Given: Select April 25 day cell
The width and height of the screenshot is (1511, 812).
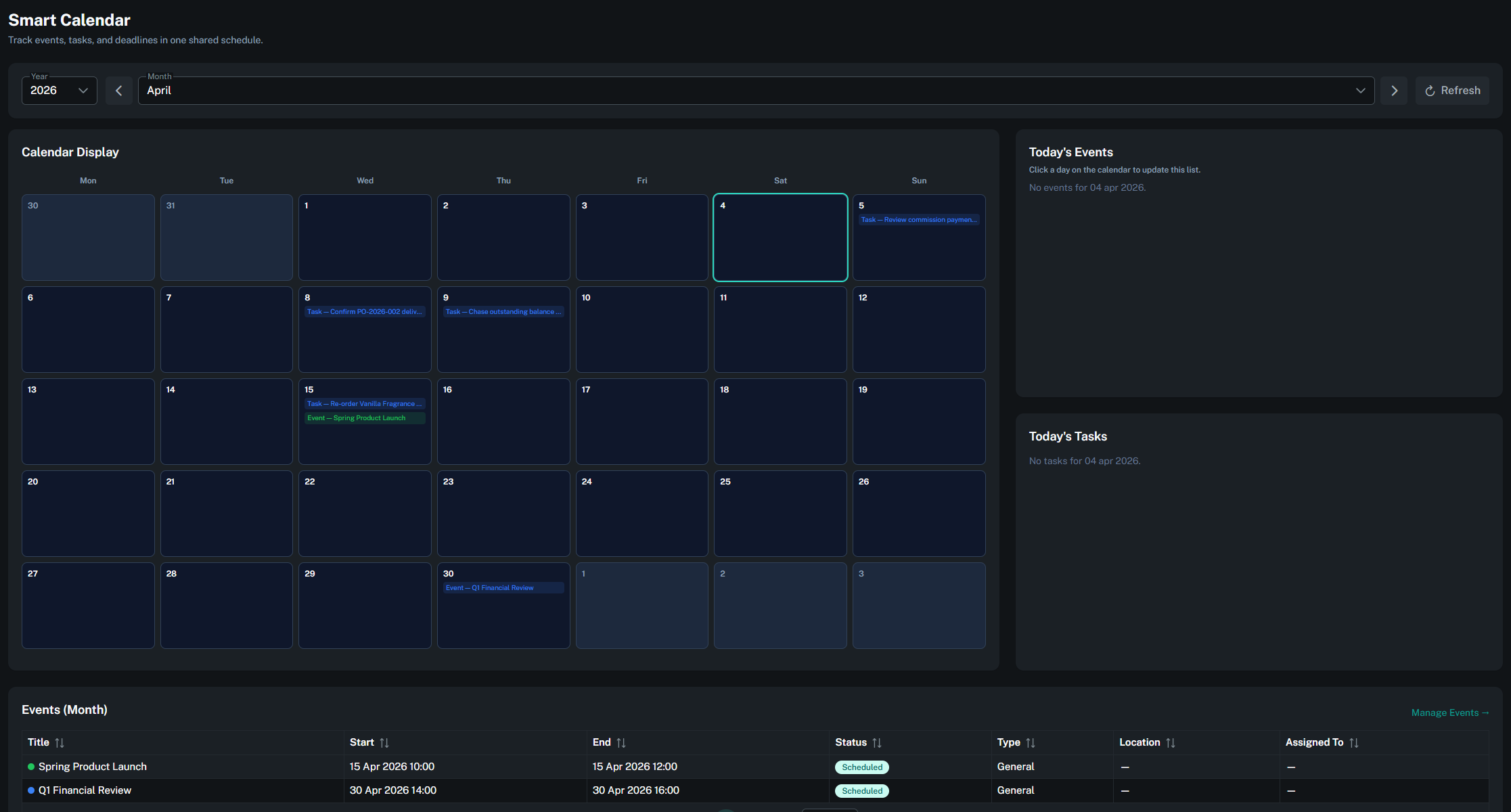Looking at the screenshot, I should [x=780, y=514].
